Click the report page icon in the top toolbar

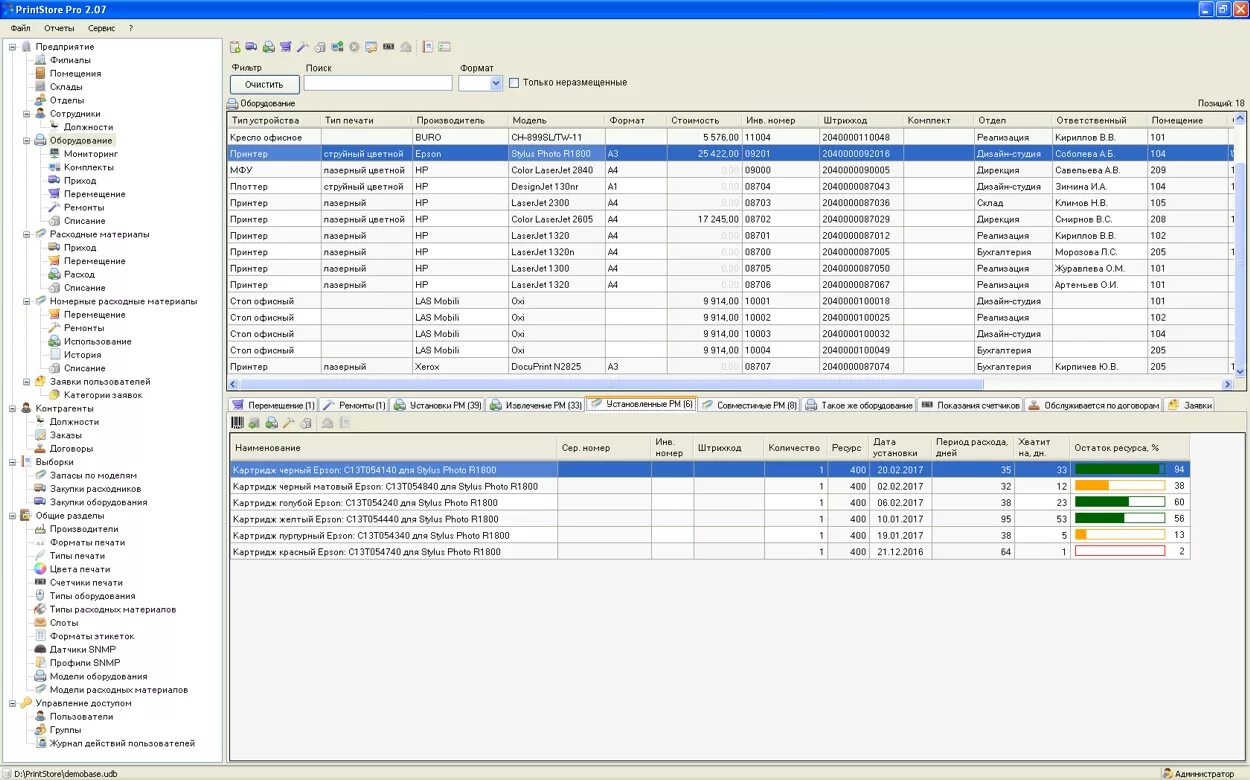pos(427,47)
